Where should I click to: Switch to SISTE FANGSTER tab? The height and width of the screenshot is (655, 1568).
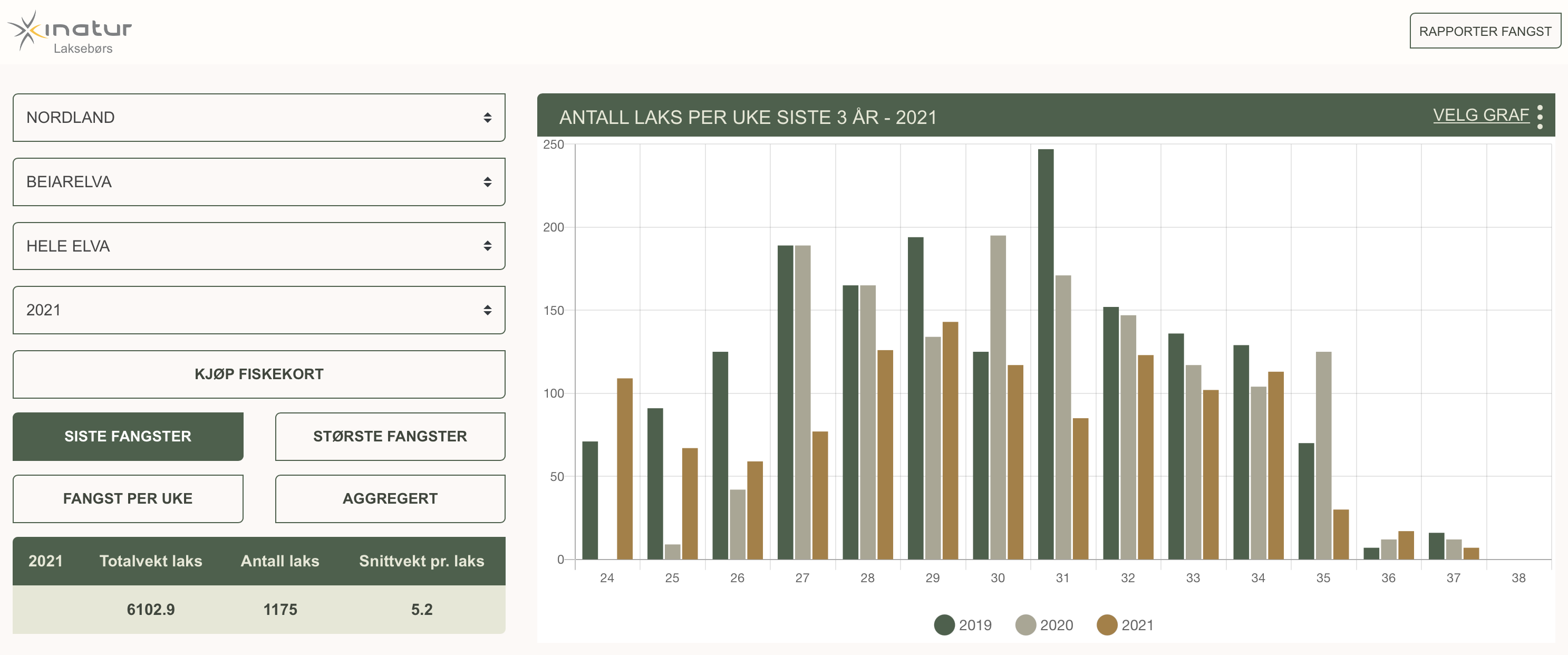pyautogui.click(x=128, y=436)
